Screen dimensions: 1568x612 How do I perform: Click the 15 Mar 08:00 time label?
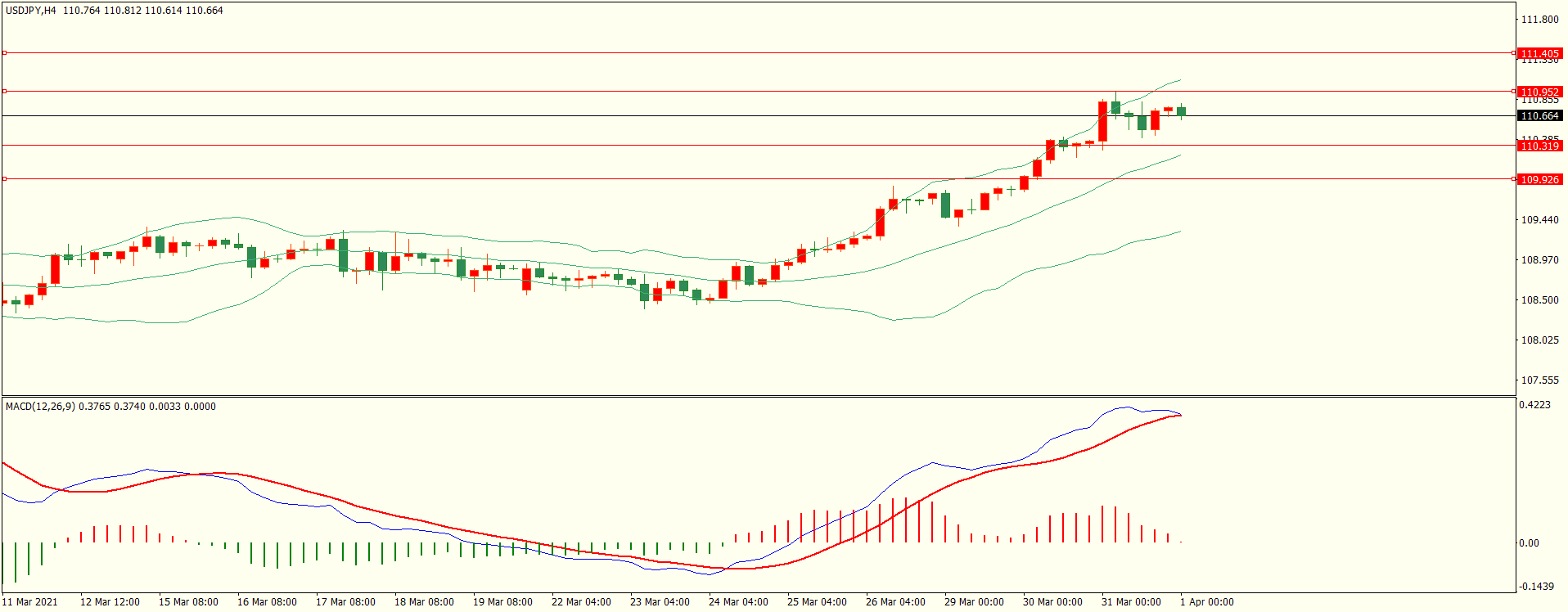click(188, 602)
